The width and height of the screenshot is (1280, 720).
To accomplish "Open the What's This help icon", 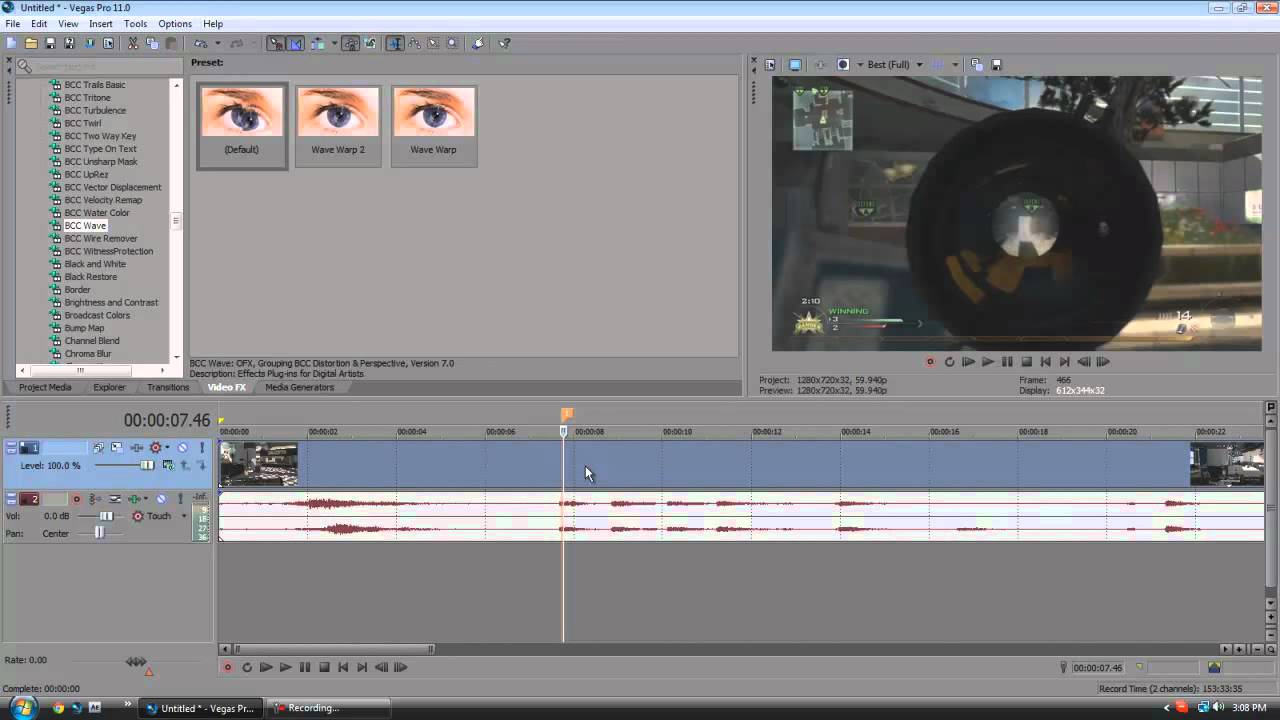I will tap(504, 44).
